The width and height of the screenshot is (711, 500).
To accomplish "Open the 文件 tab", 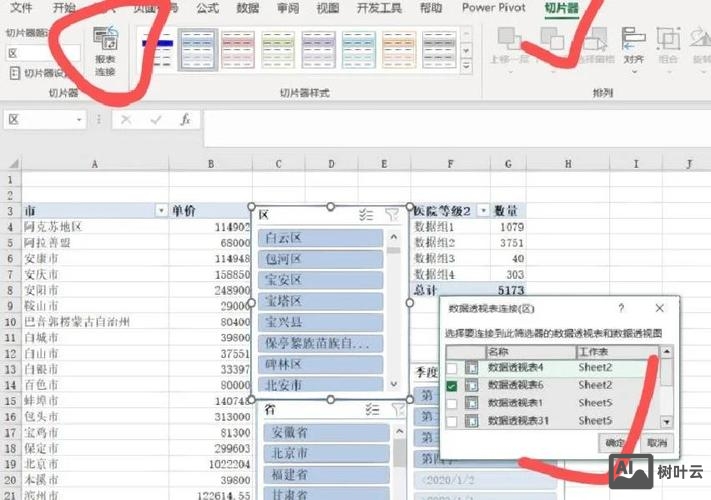I will [21, 8].
